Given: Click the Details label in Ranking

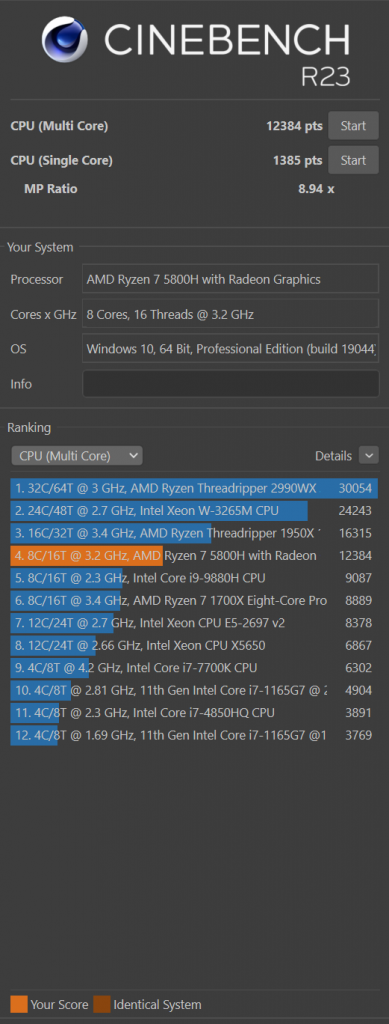Looking at the screenshot, I should point(334,456).
